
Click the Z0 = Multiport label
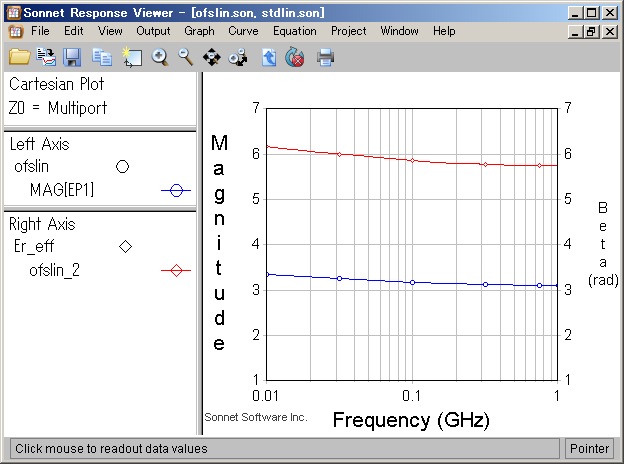[x=58, y=108]
